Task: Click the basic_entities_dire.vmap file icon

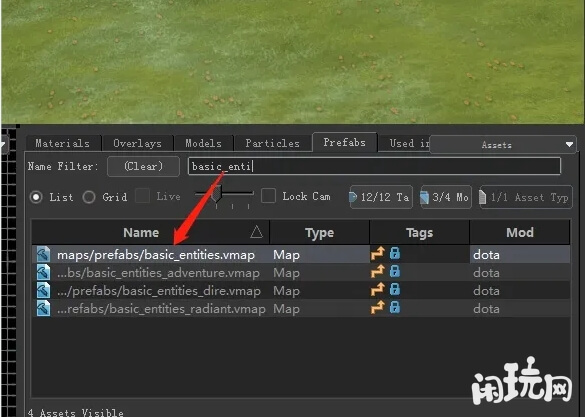Action: tap(43, 291)
